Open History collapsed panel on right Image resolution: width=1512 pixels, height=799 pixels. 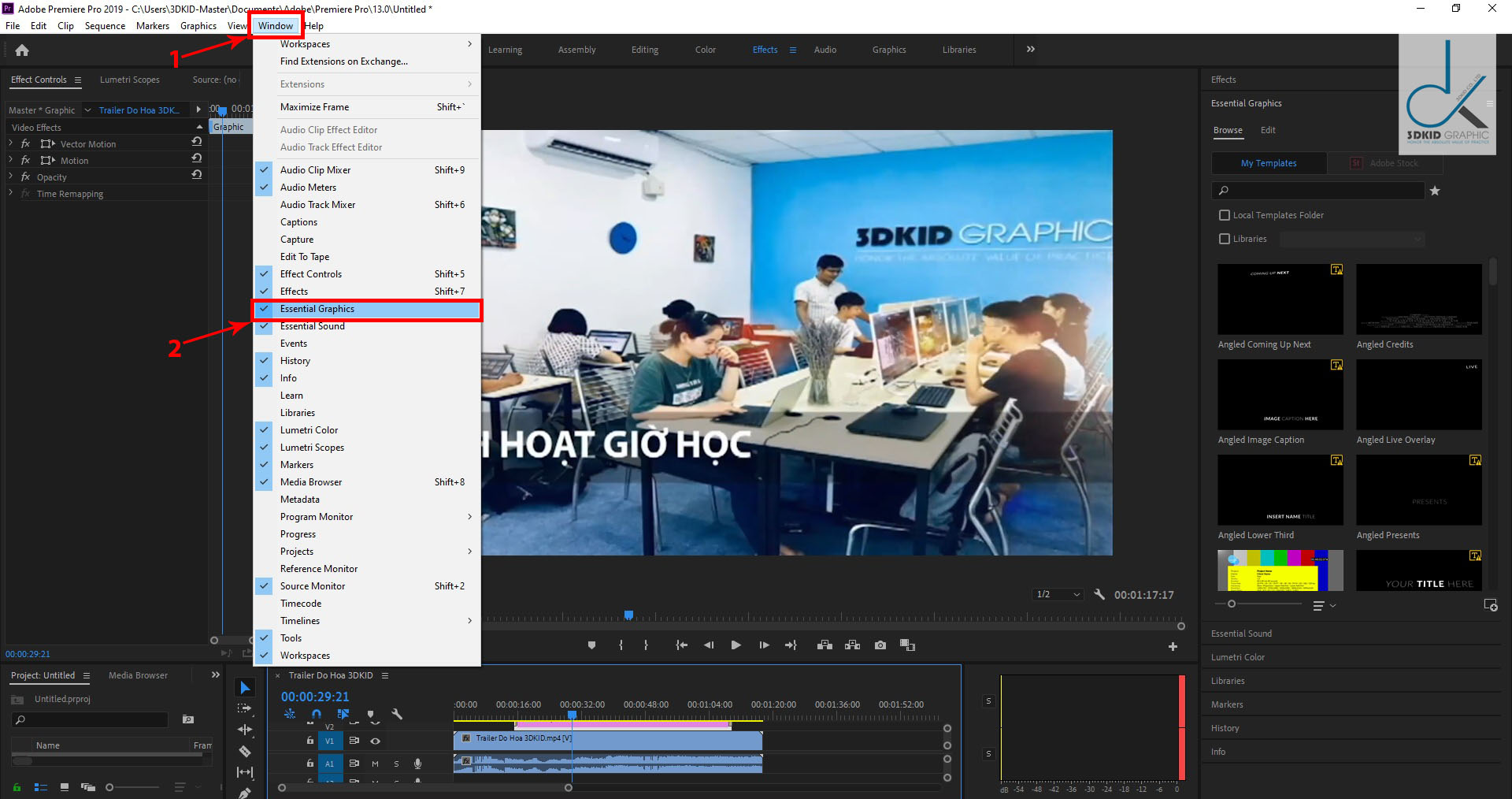pos(1225,728)
